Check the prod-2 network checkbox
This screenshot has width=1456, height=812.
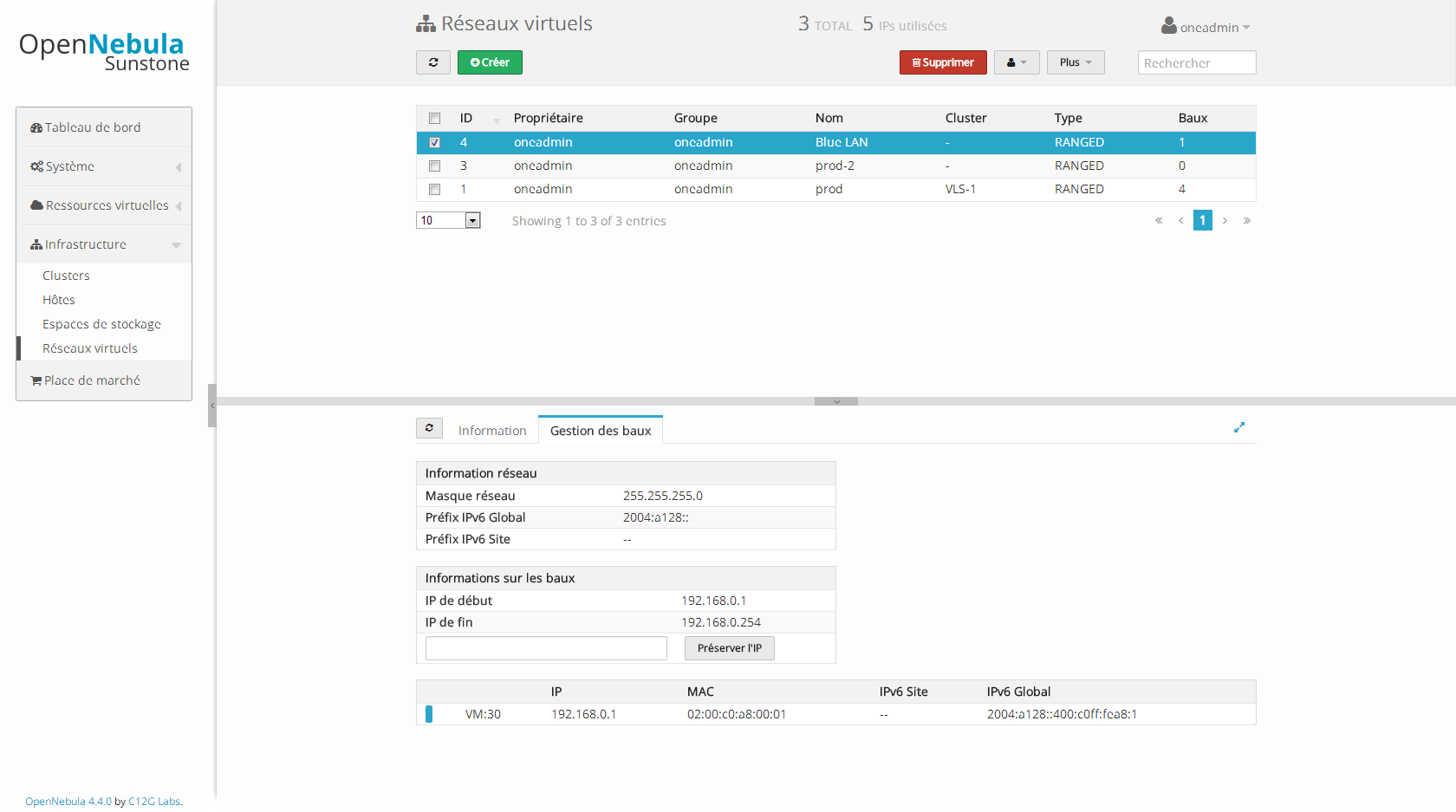435,166
